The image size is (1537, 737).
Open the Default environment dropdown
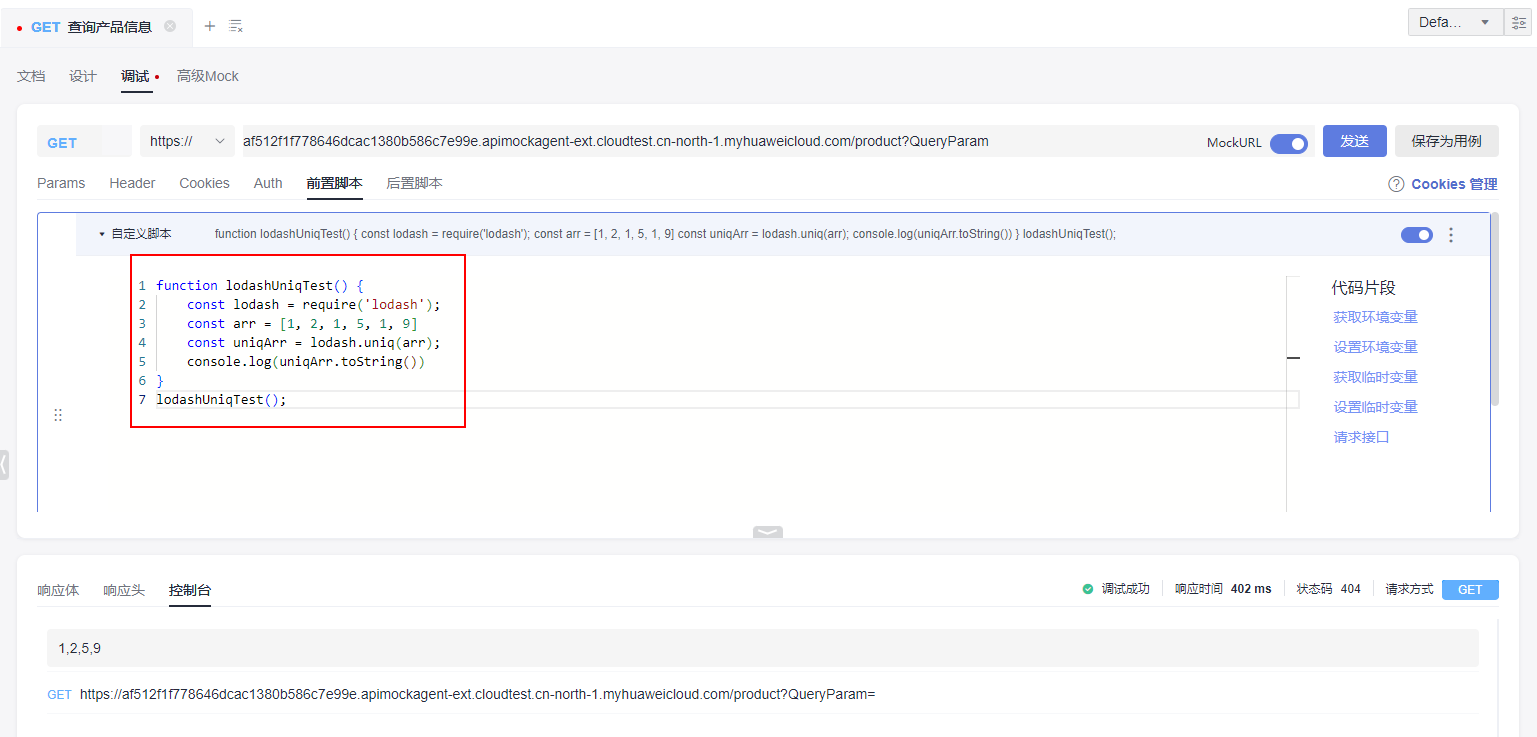coord(1454,22)
